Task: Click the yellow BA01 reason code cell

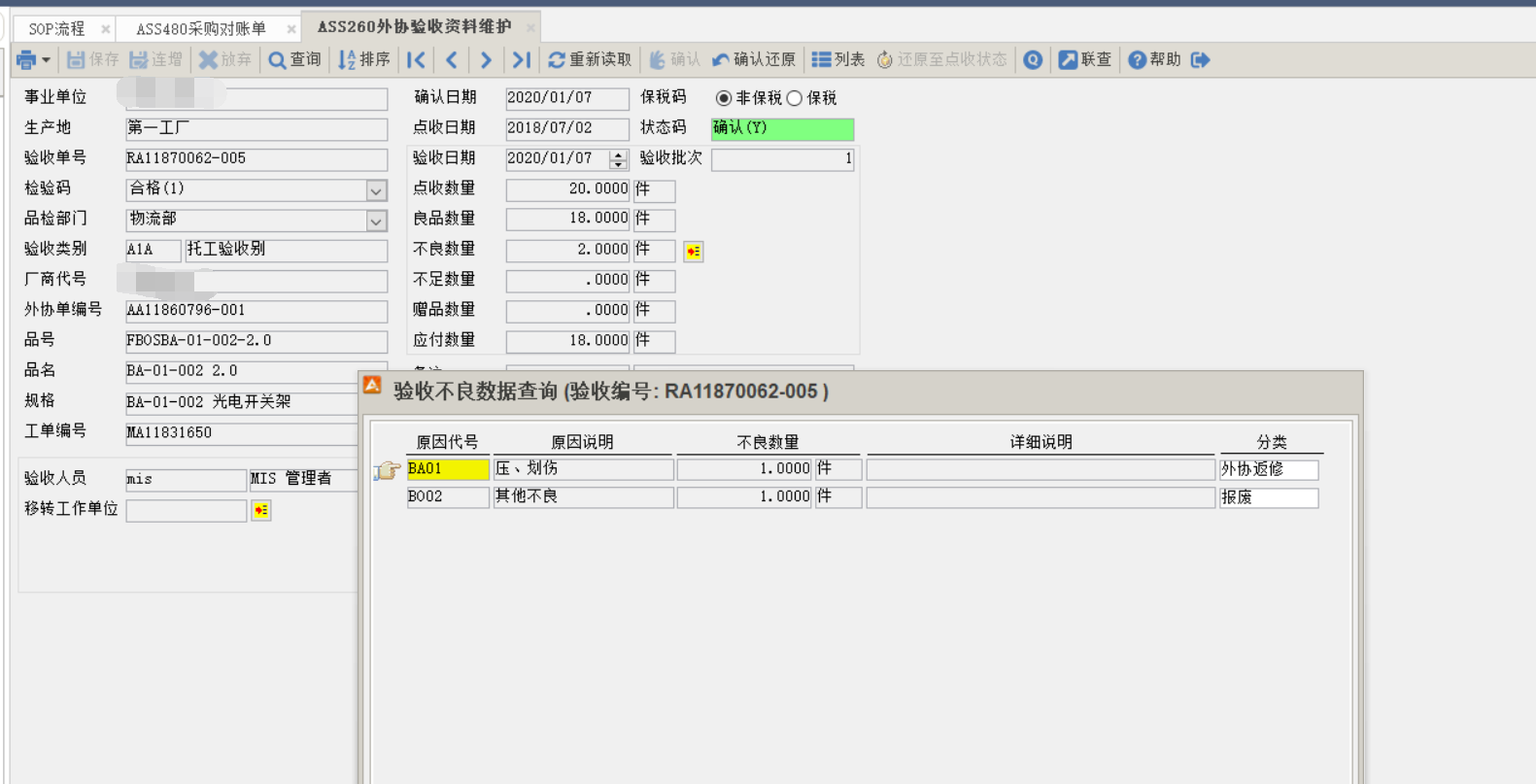Action: coord(447,469)
